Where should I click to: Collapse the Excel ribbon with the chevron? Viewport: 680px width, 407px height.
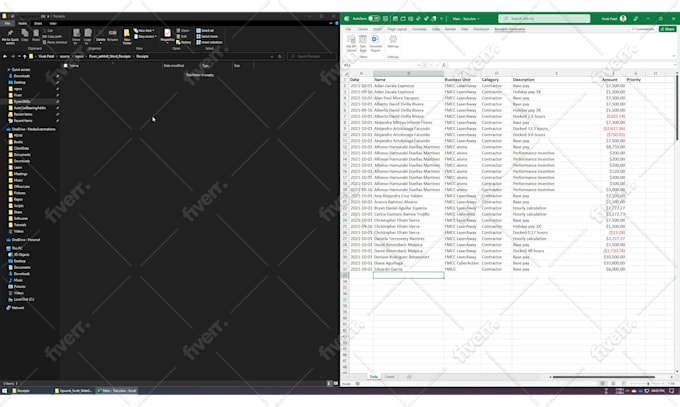click(673, 56)
